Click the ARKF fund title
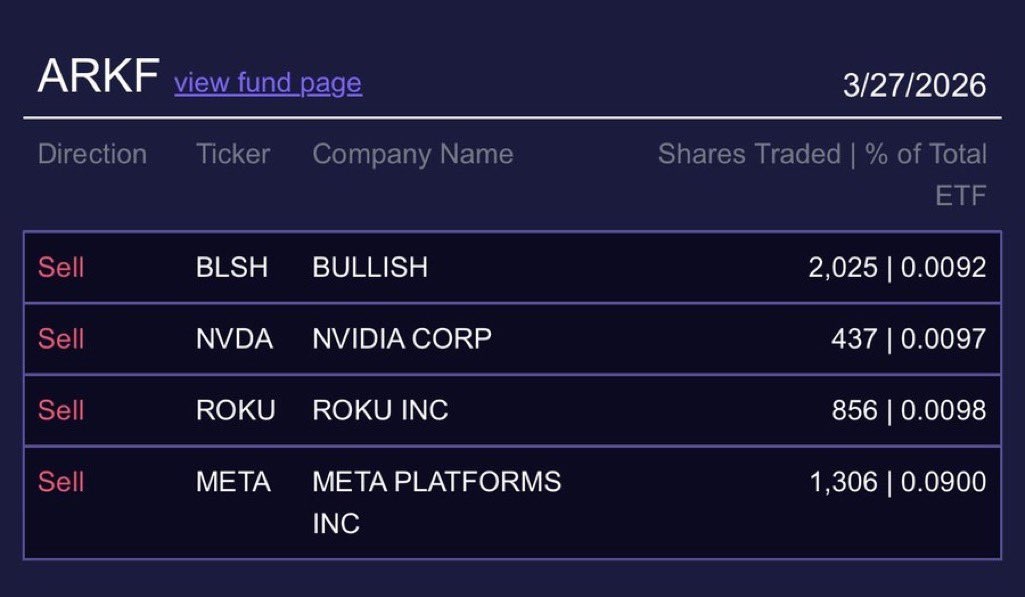This screenshot has width=1025, height=597. coord(98,77)
